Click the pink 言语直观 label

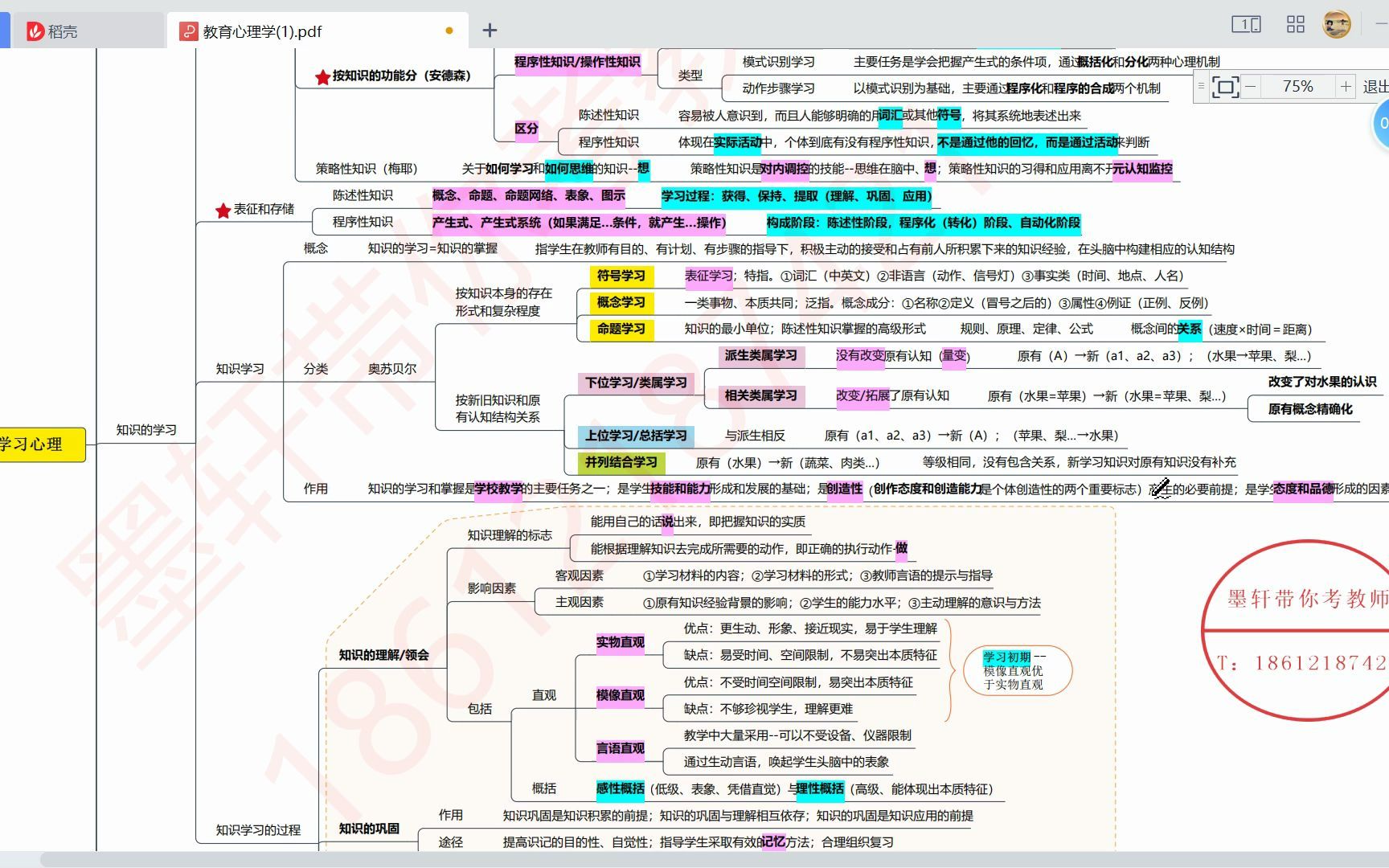pos(620,749)
